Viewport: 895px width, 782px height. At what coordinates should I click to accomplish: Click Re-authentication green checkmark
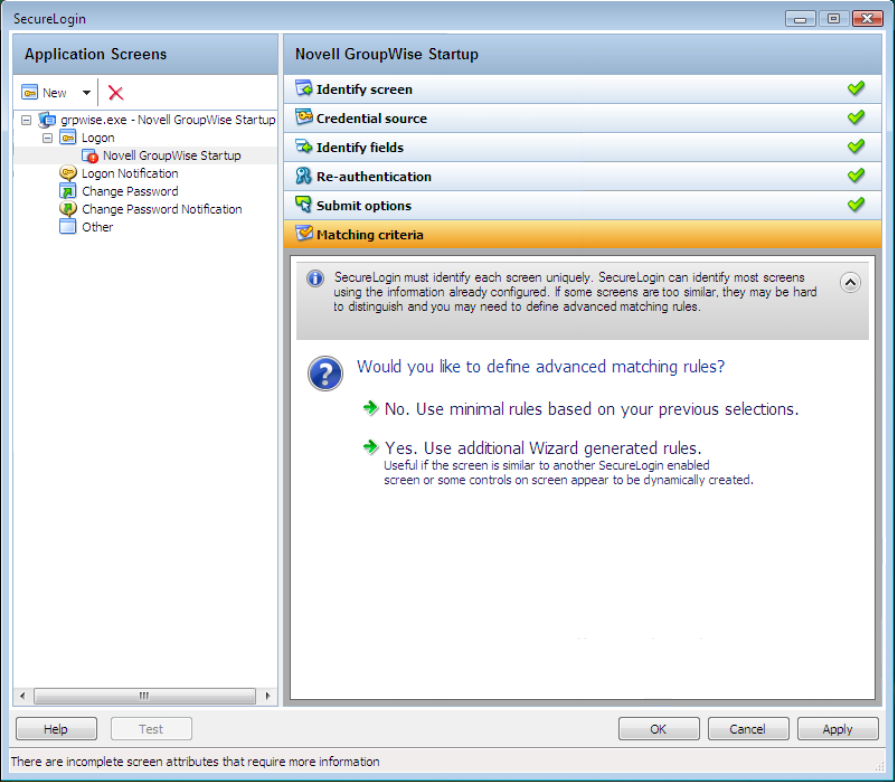click(856, 176)
